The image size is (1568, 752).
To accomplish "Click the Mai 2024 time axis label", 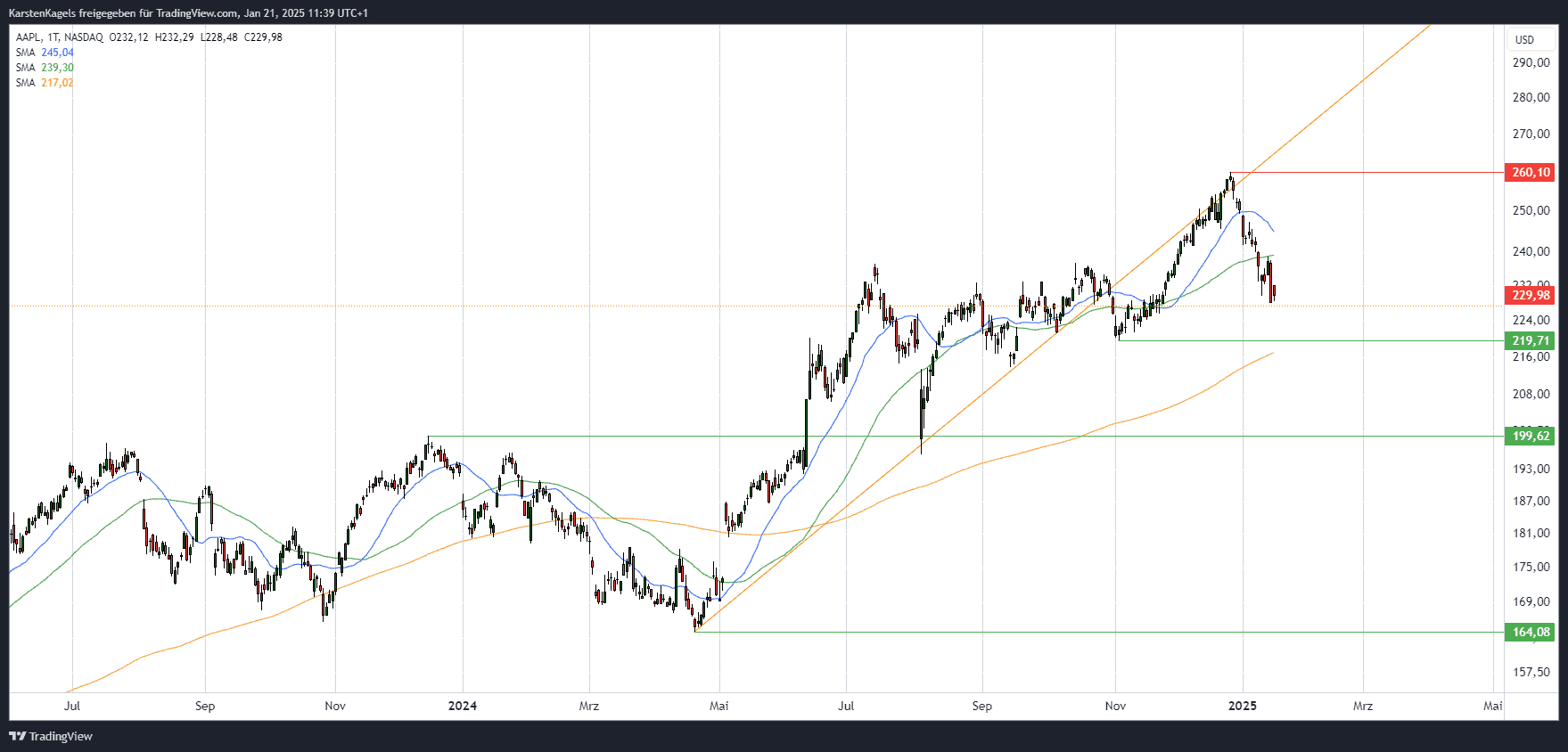I will point(718,706).
